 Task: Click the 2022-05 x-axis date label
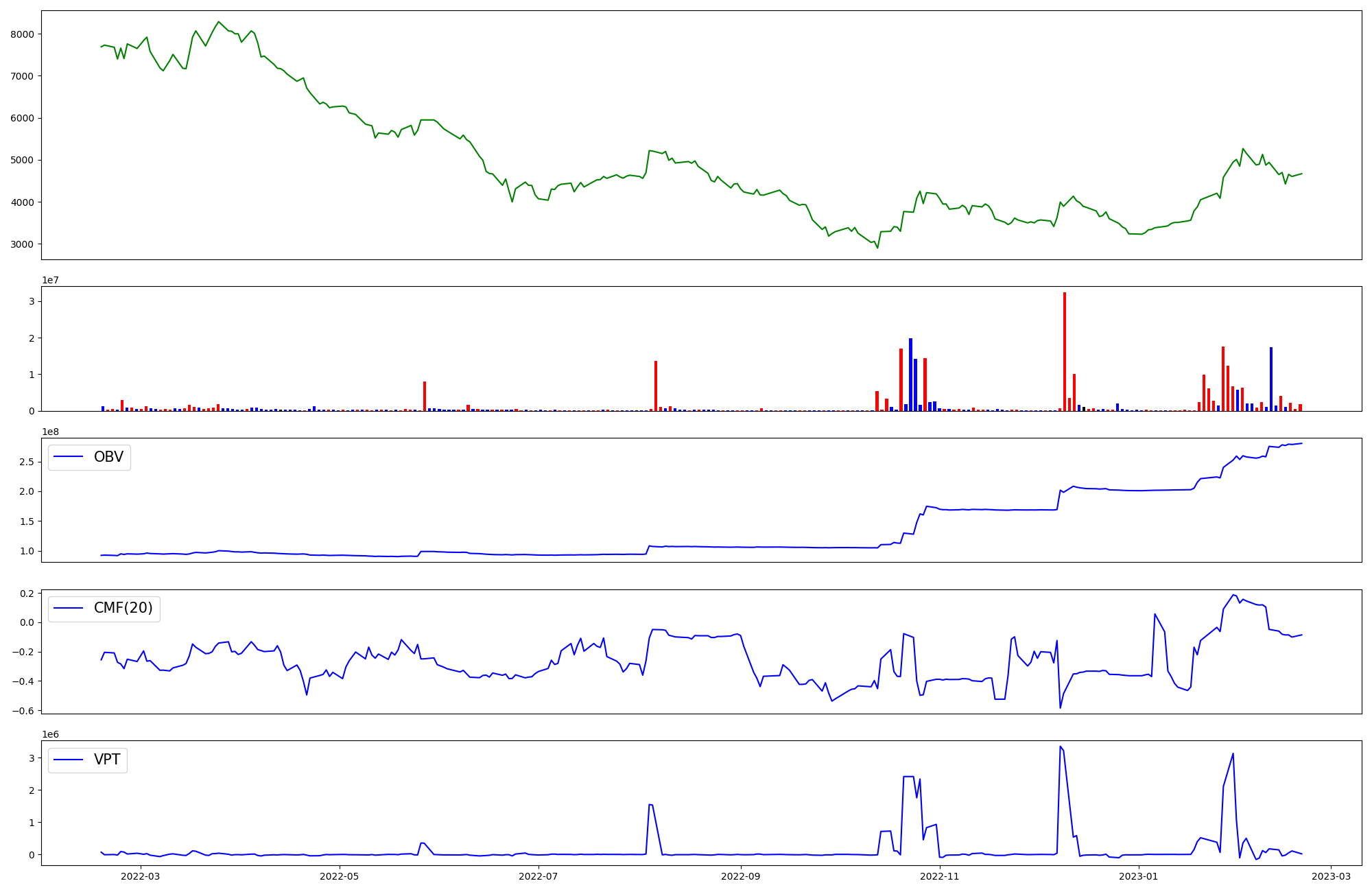339,876
